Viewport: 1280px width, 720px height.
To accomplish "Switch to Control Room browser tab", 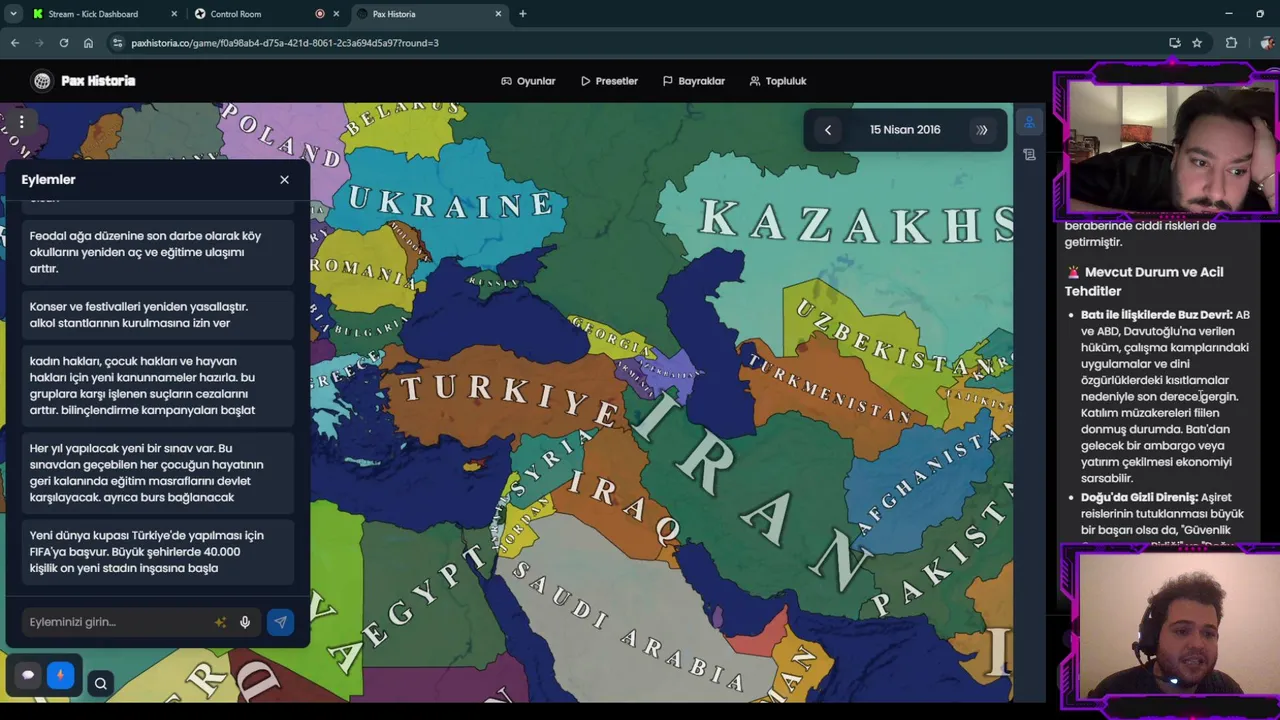I will (x=236, y=14).
